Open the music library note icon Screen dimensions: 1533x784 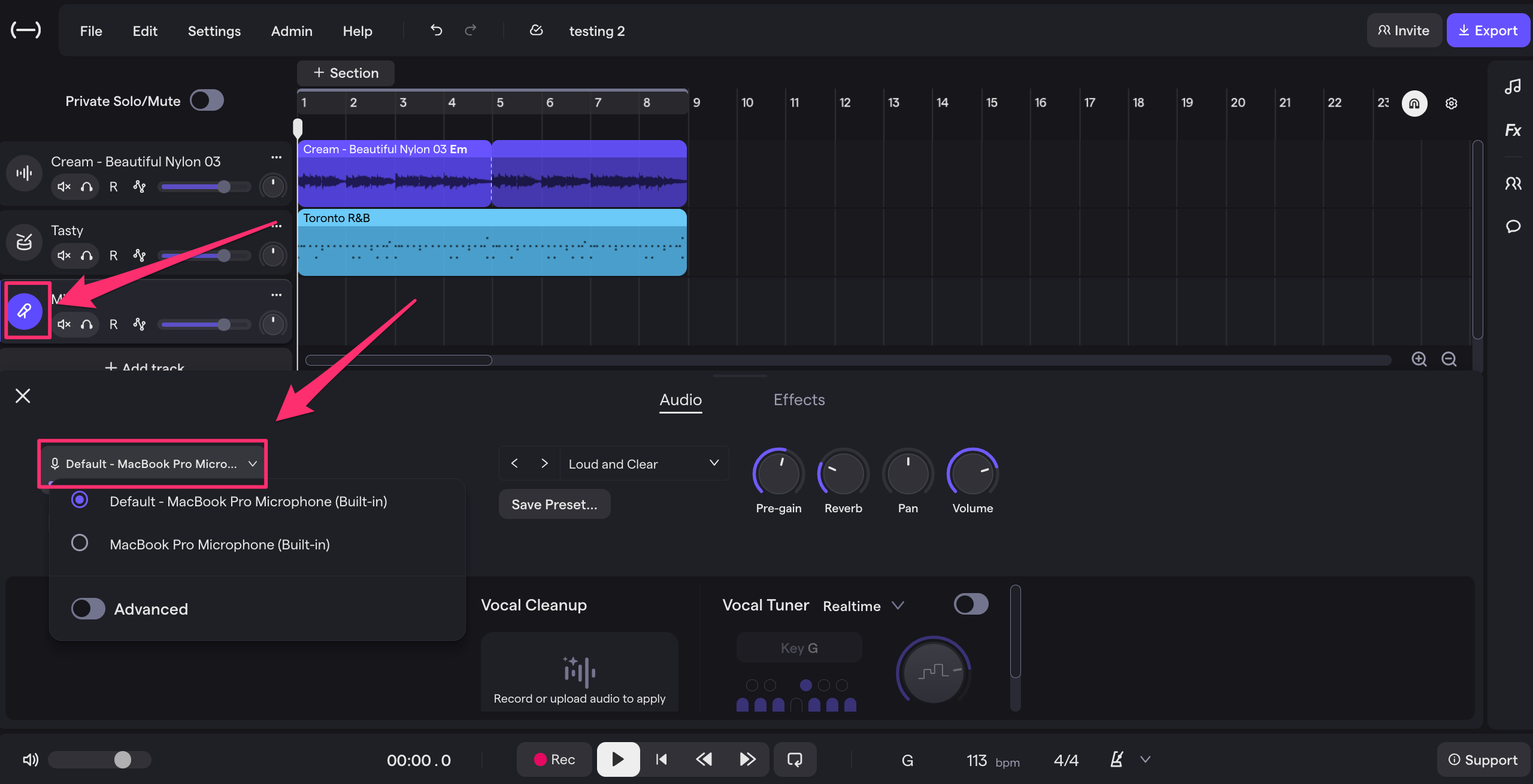(1513, 87)
